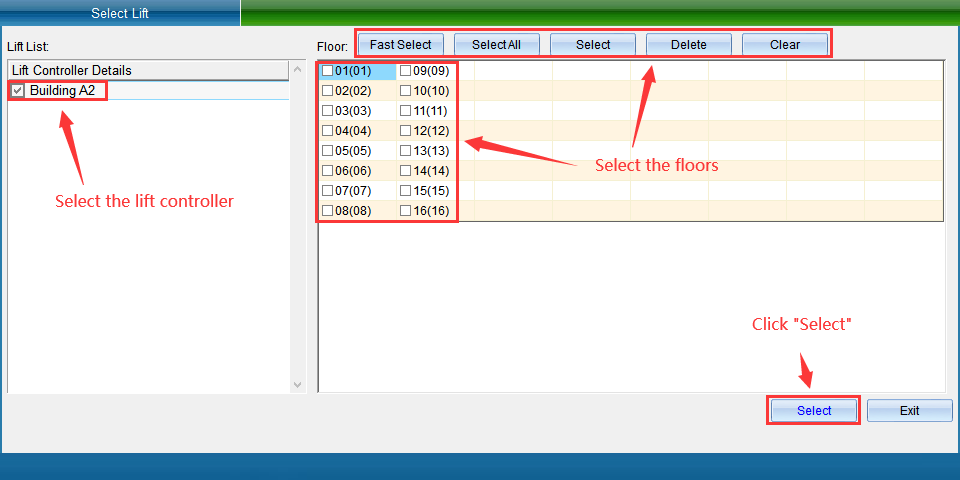Click the Select All floors button

(497, 45)
